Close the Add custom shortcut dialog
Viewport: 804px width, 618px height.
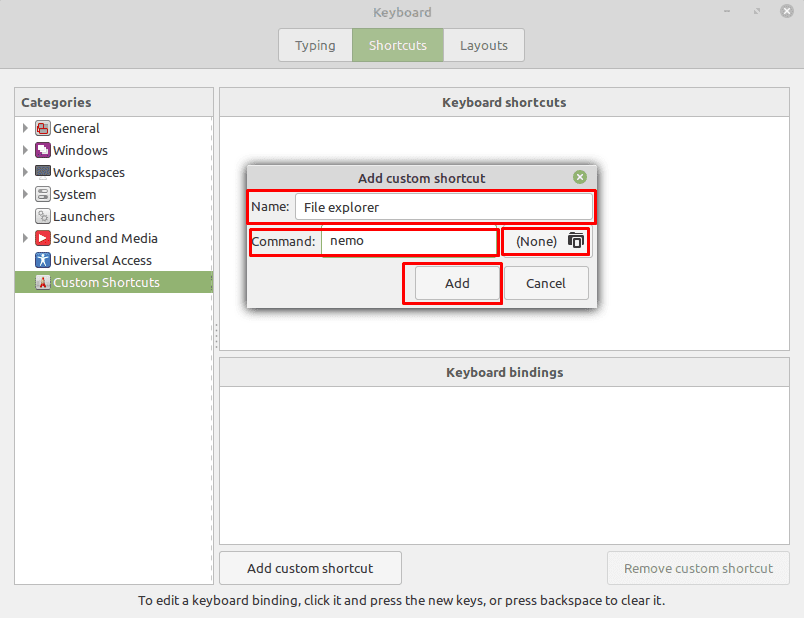tap(580, 177)
